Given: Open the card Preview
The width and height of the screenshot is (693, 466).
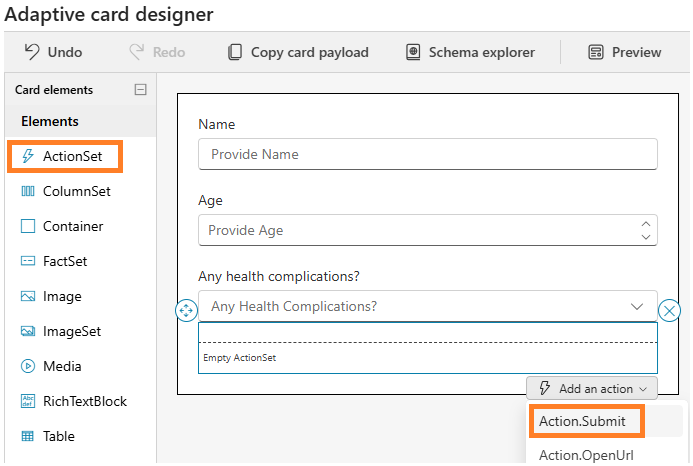Looking at the screenshot, I should [x=625, y=52].
